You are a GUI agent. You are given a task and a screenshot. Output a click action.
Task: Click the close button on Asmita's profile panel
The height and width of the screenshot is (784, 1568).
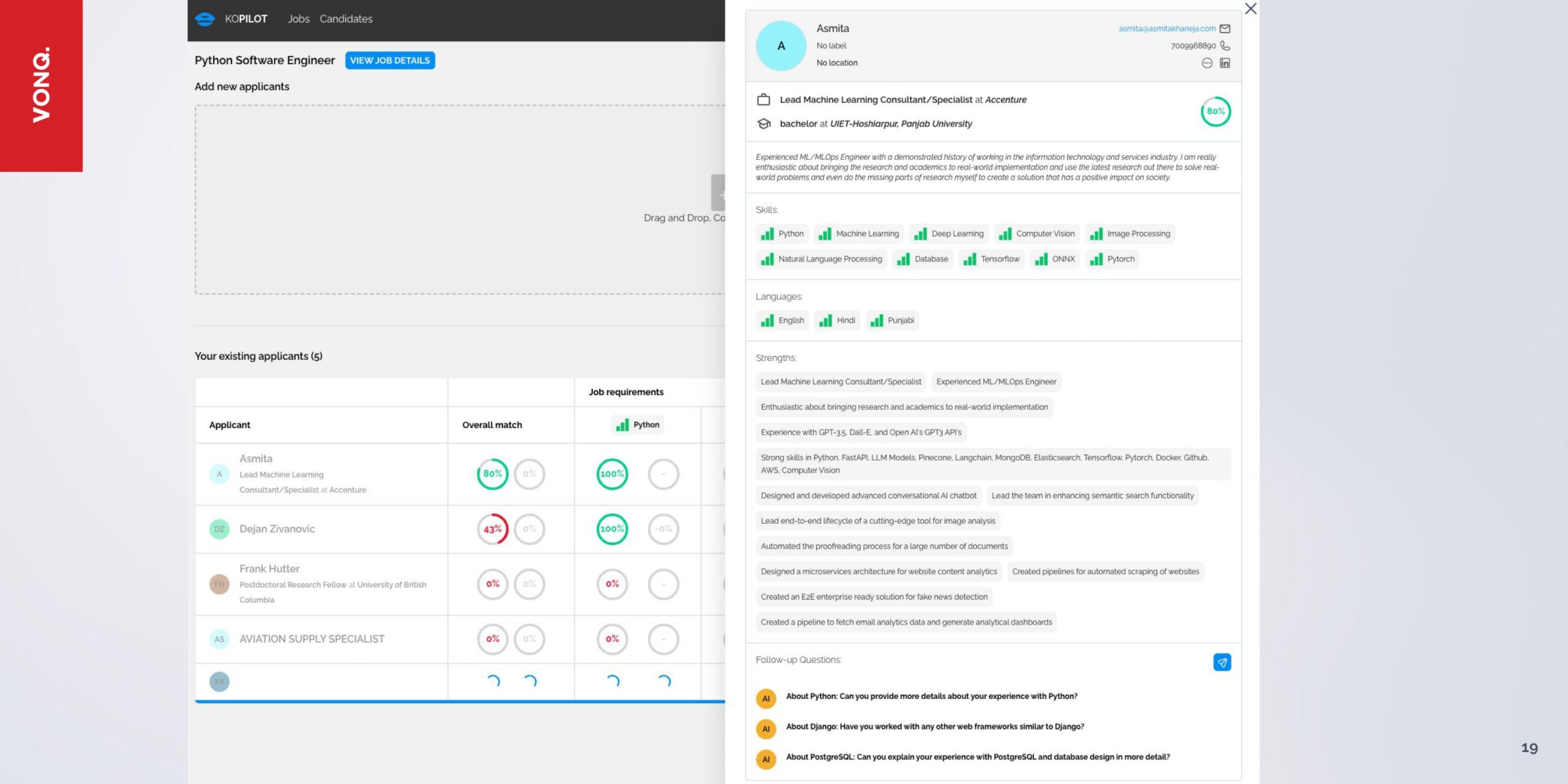point(1250,8)
